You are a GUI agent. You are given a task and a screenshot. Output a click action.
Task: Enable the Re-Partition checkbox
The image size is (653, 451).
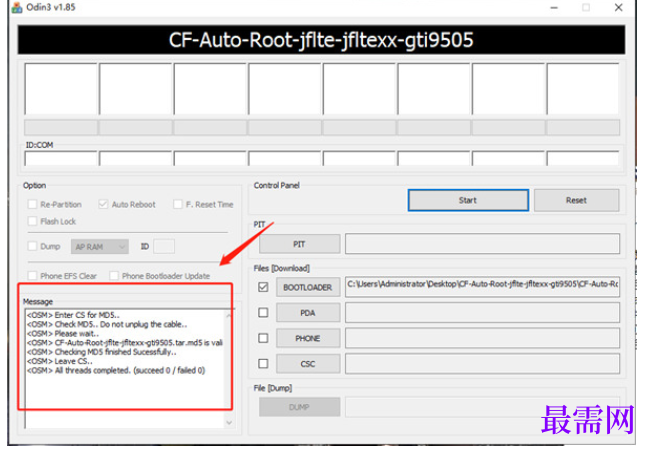32,204
